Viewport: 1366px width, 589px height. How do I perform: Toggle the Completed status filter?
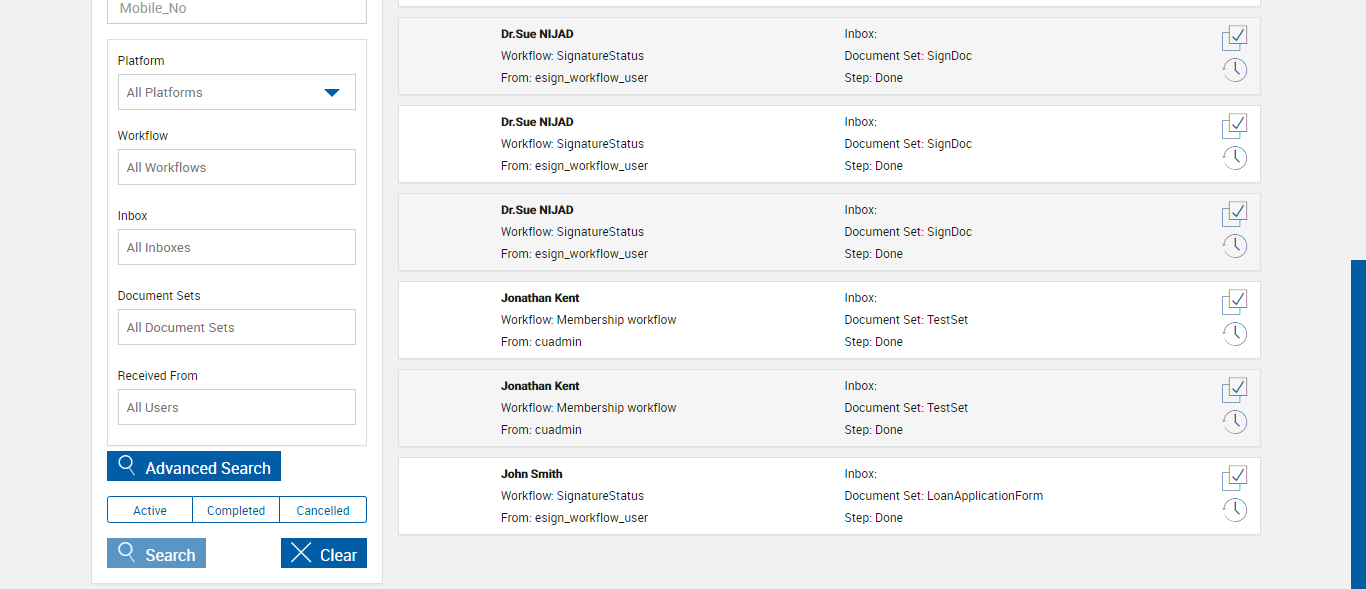pyautogui.click(x=236, y=510)
